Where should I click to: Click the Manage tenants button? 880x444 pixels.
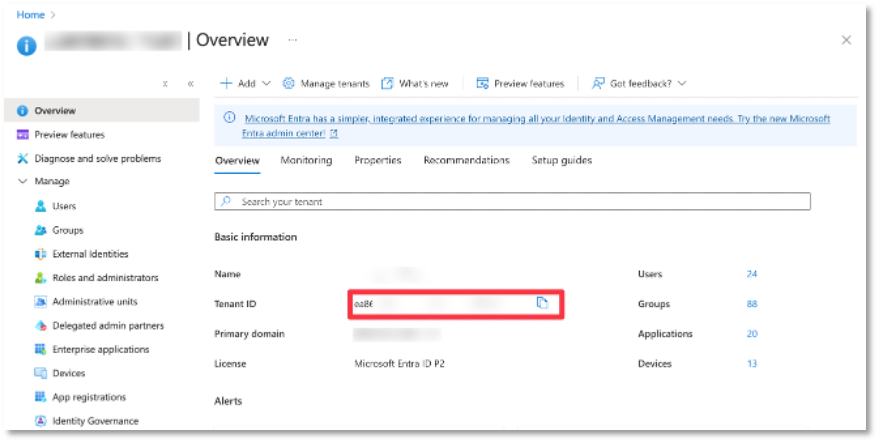point(326,84)
